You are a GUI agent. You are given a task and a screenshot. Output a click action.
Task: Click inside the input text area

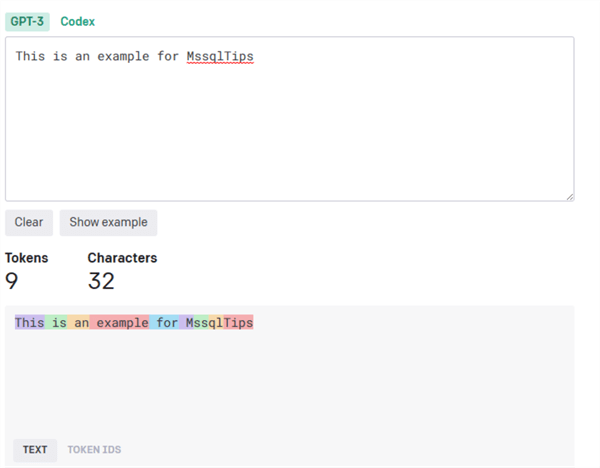pos(290,130)
